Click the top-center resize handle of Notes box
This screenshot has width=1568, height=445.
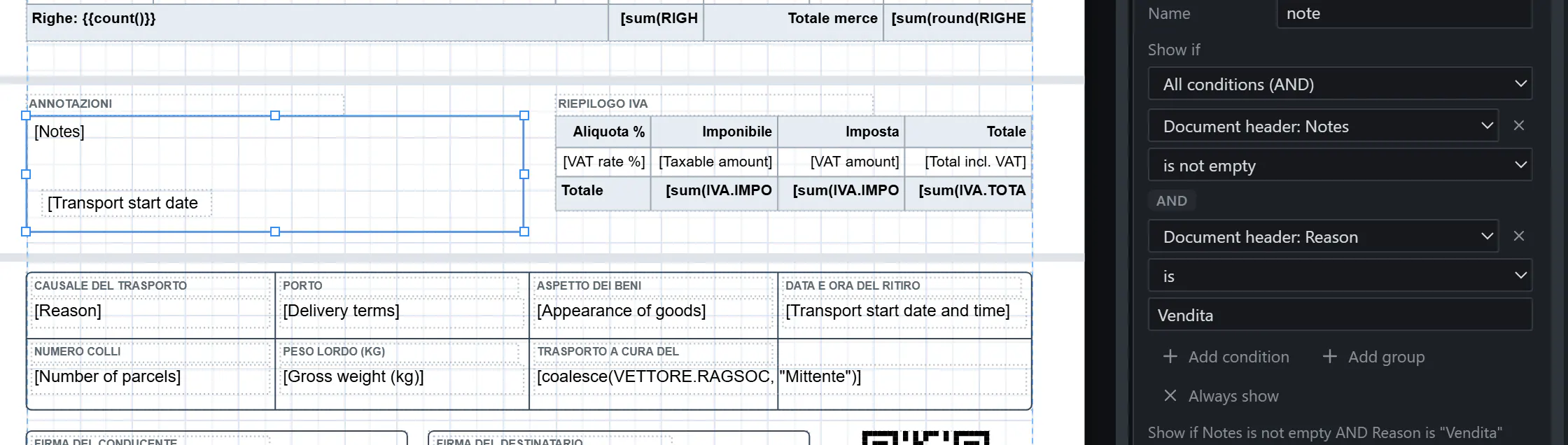(x=275, y=115)
